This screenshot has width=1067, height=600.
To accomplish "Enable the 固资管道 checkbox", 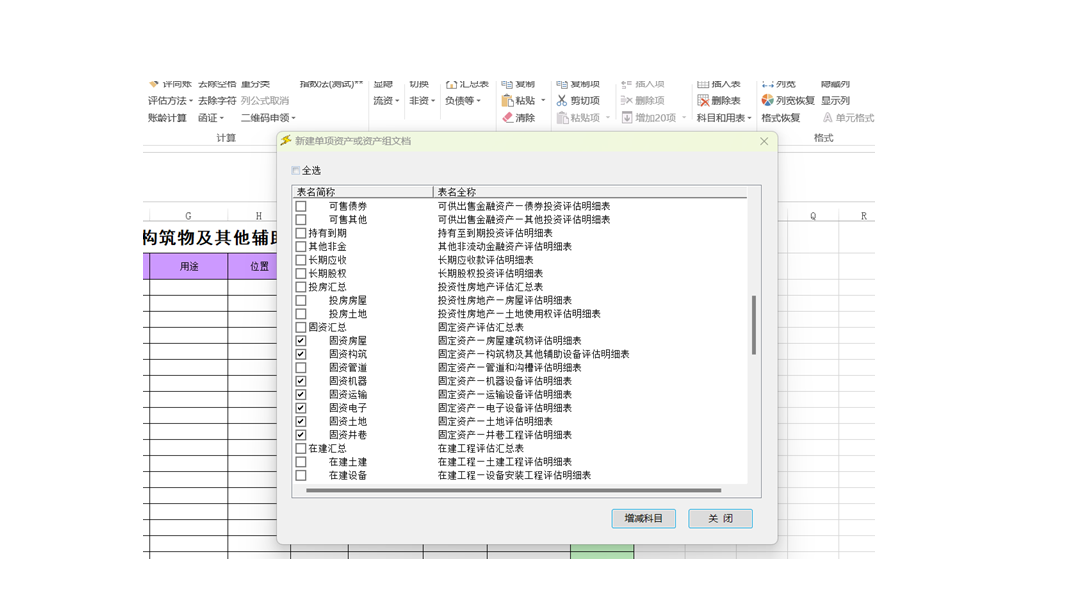I will [301, 368].
